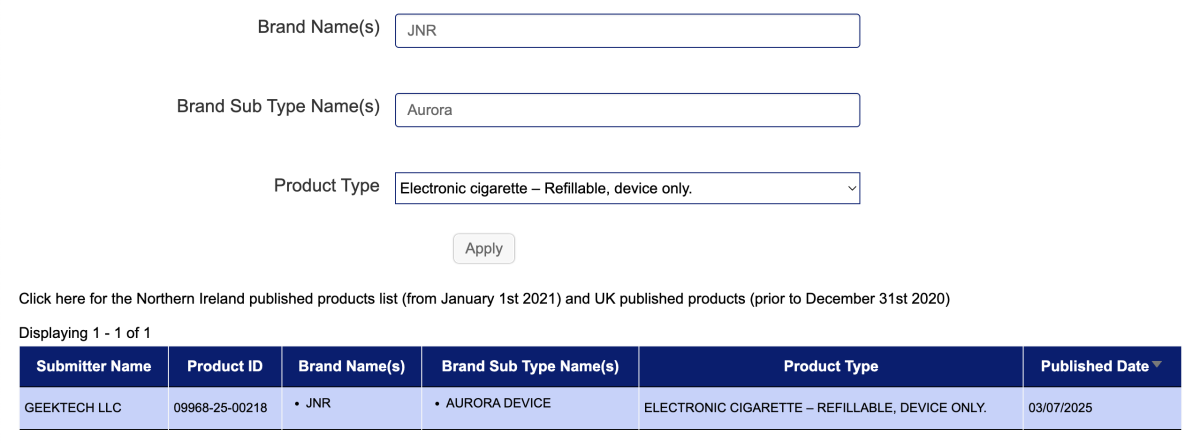The width and height of the screenshot is (1200, 445).
Task: Click the product type table cell text
Action: point(815,408)
